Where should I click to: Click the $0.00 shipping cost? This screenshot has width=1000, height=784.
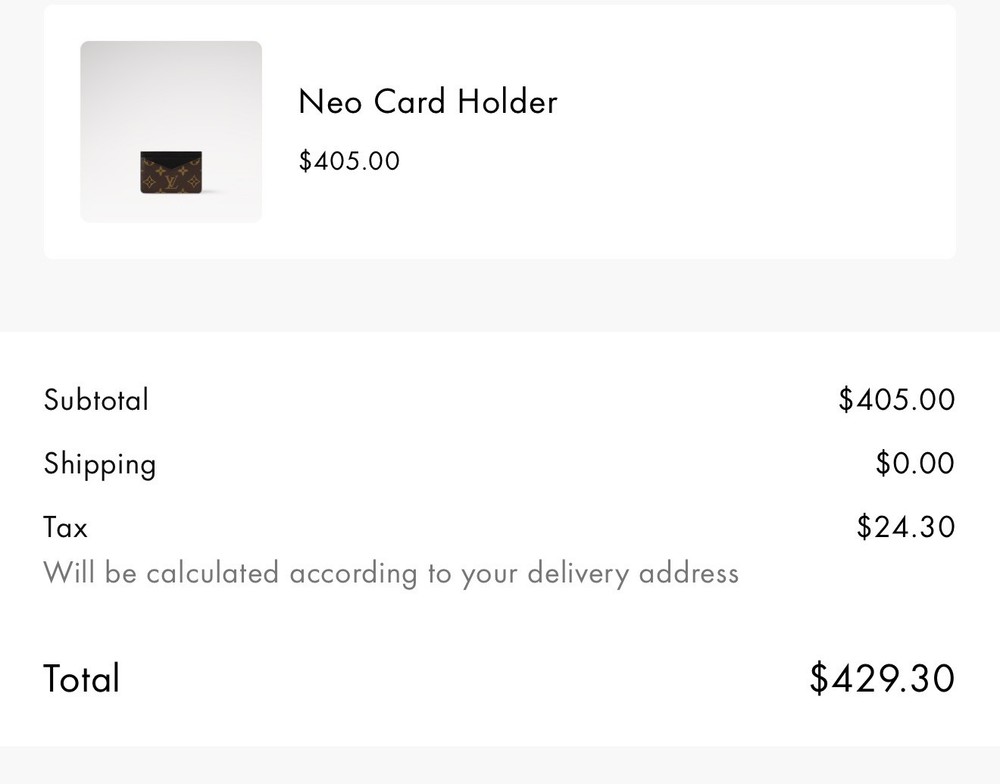(914, 464)
